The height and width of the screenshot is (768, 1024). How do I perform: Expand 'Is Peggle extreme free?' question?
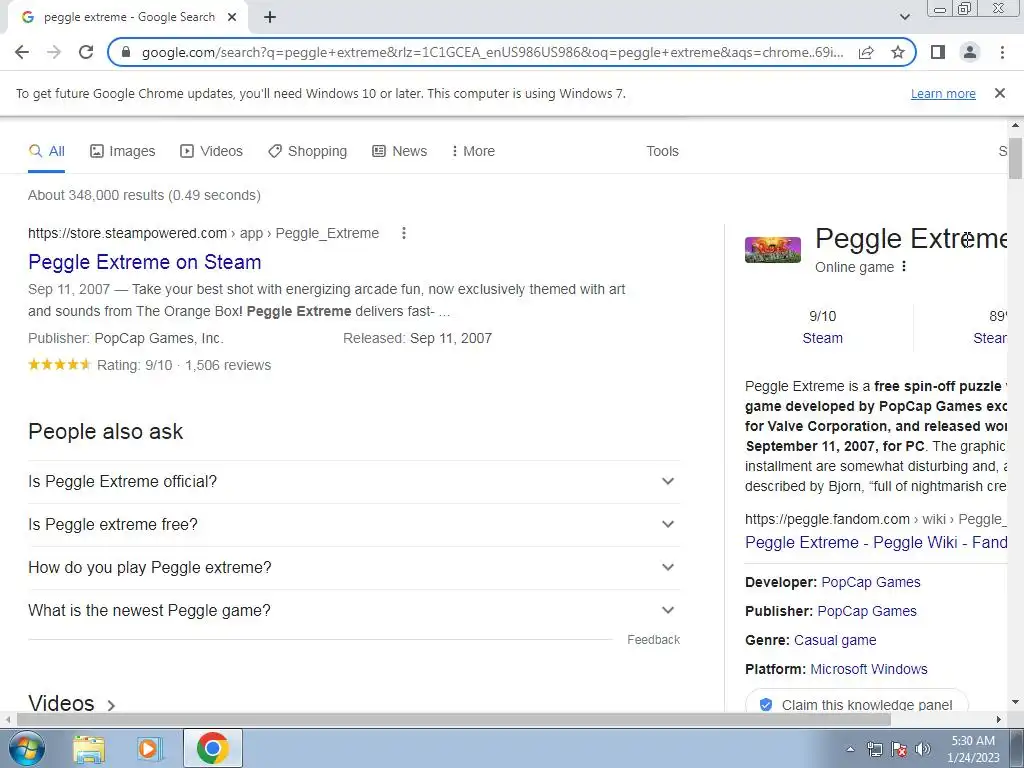click(354, 524)
